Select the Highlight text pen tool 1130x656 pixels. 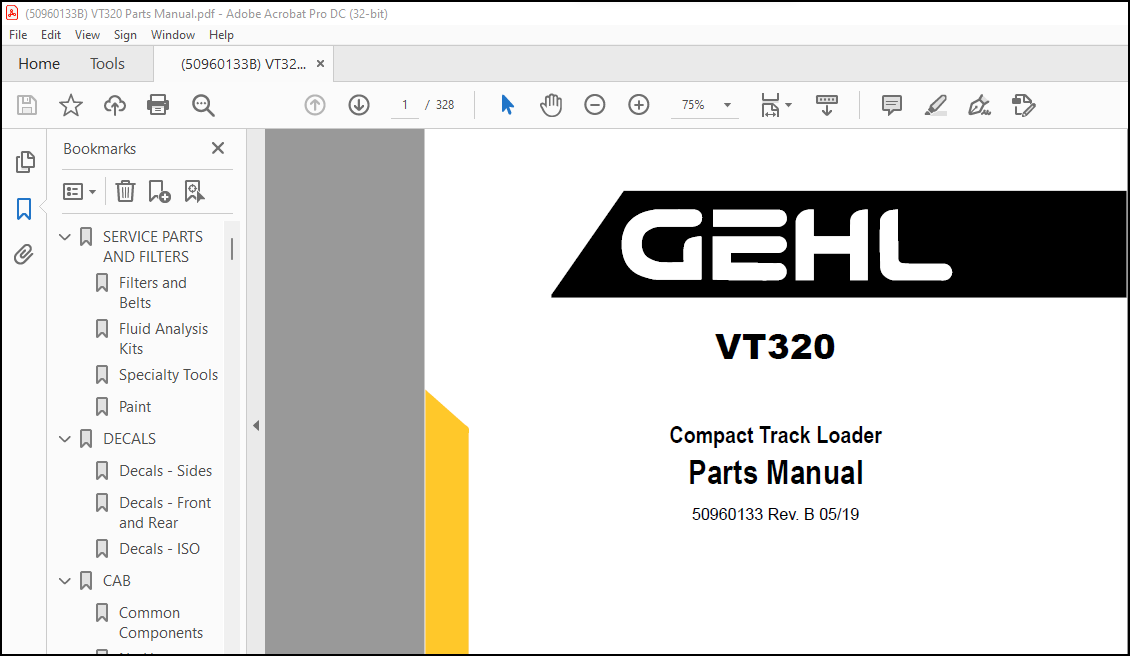935,105
